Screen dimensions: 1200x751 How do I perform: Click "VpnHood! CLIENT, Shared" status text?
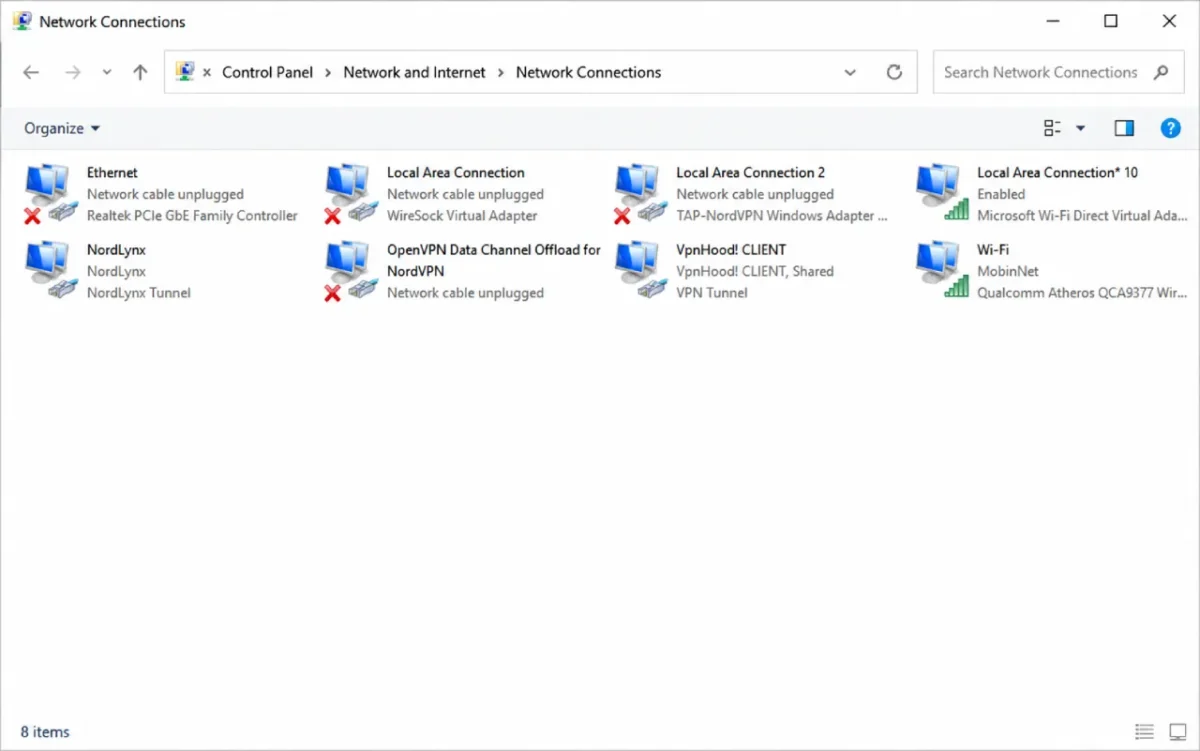755,271
